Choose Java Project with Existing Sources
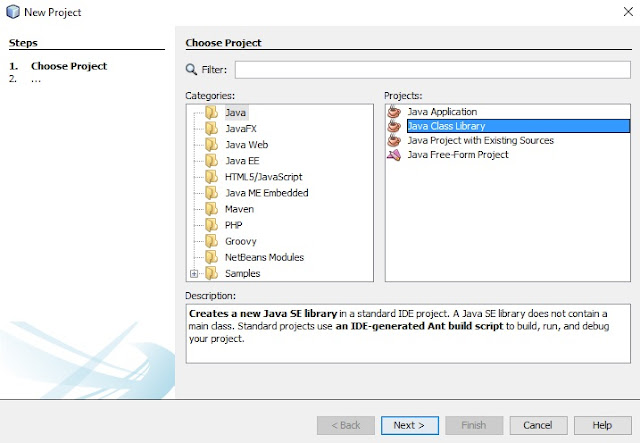The image size is (640, 443). 480,140
